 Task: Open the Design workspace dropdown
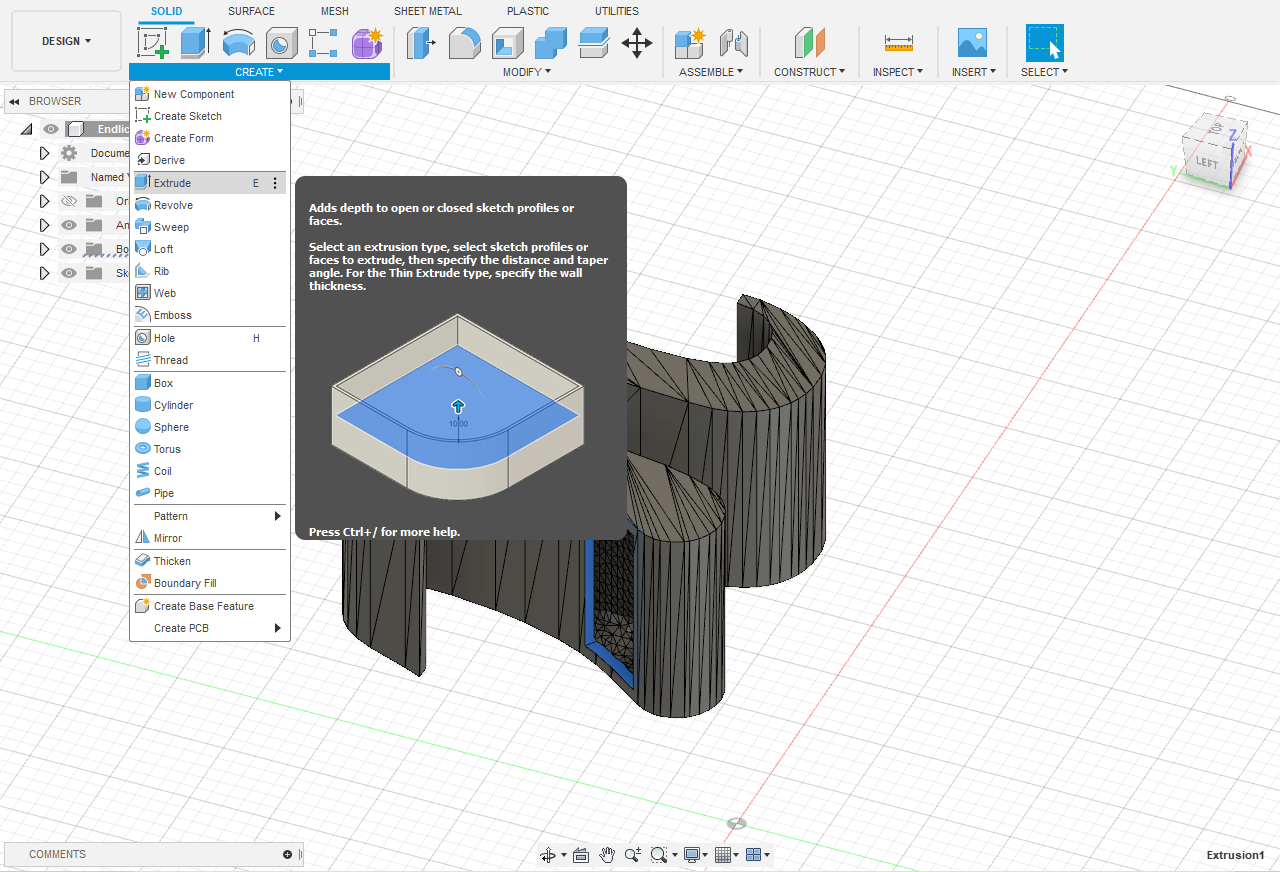pyautogui.click(x=65, y=41)
